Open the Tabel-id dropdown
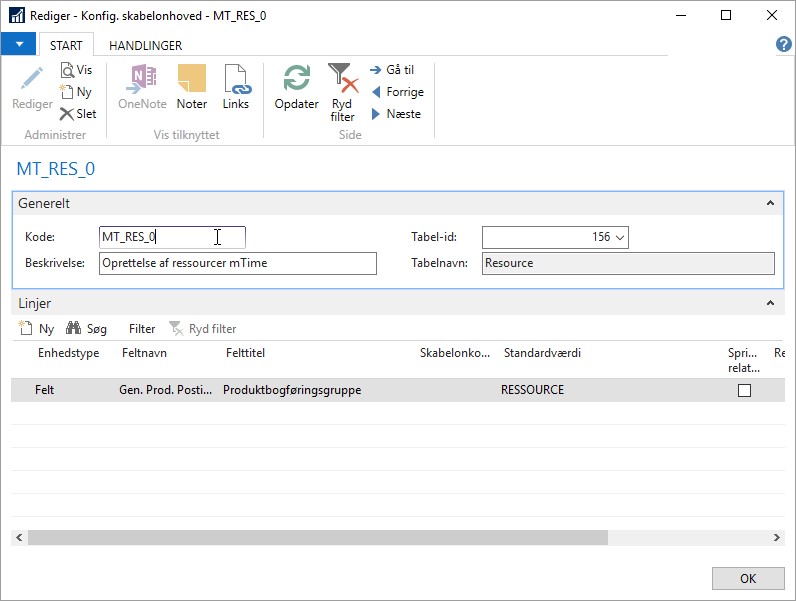Image resolution: width=796 pixels, height=601 pixels. pos(620,237)
